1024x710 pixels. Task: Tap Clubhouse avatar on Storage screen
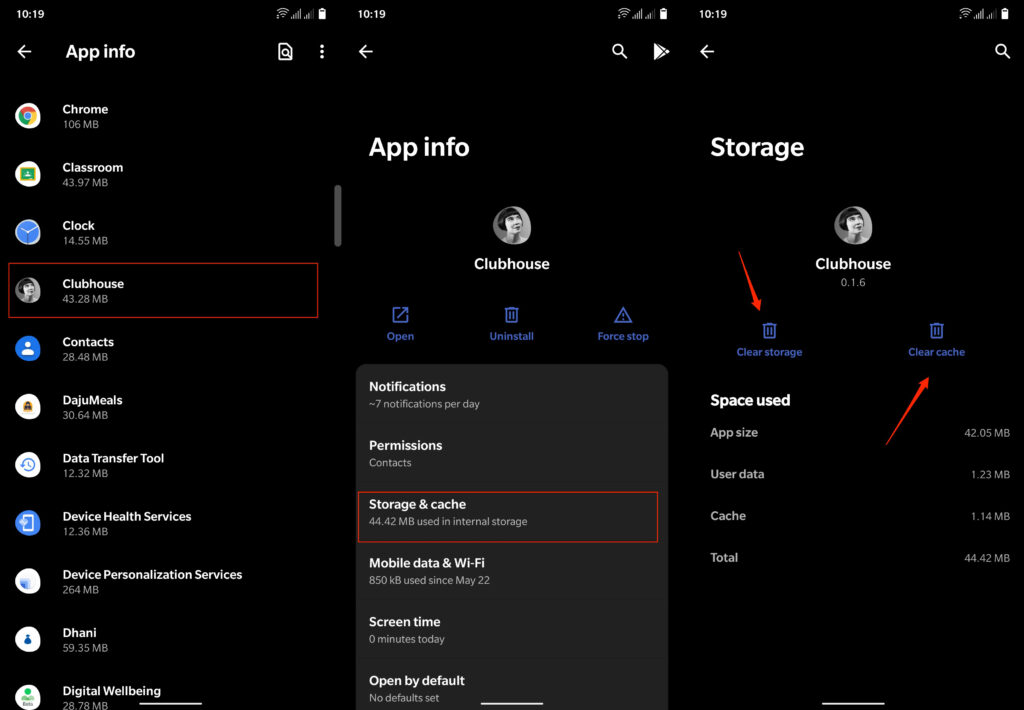click(x=853, y=225)
